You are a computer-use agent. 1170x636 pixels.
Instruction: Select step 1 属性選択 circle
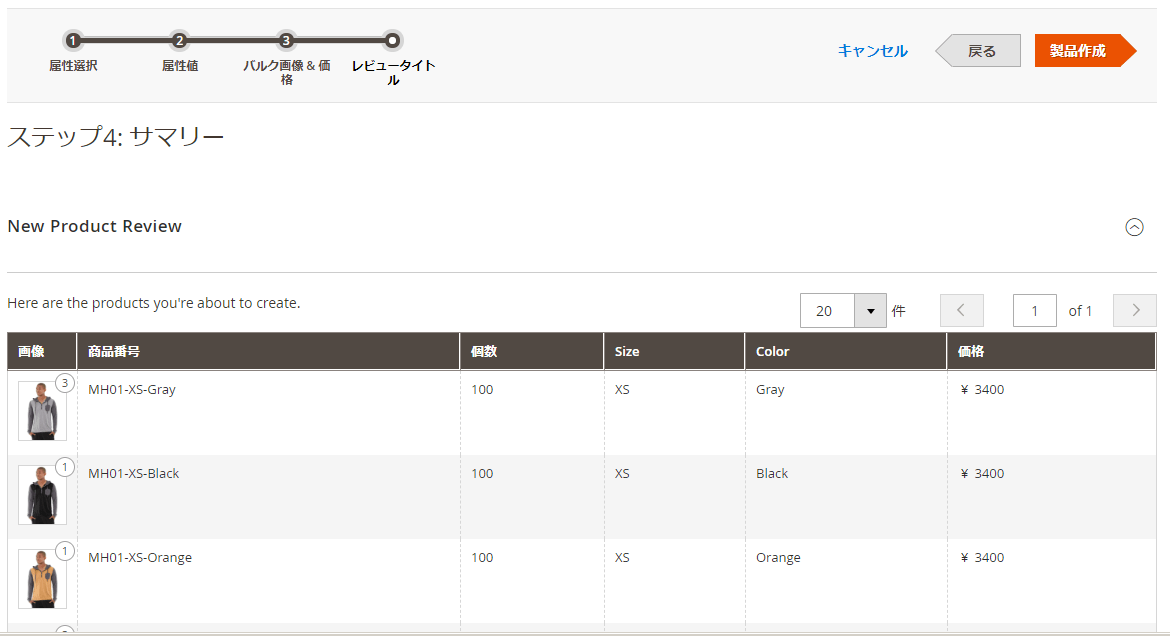tap(72, 42)
